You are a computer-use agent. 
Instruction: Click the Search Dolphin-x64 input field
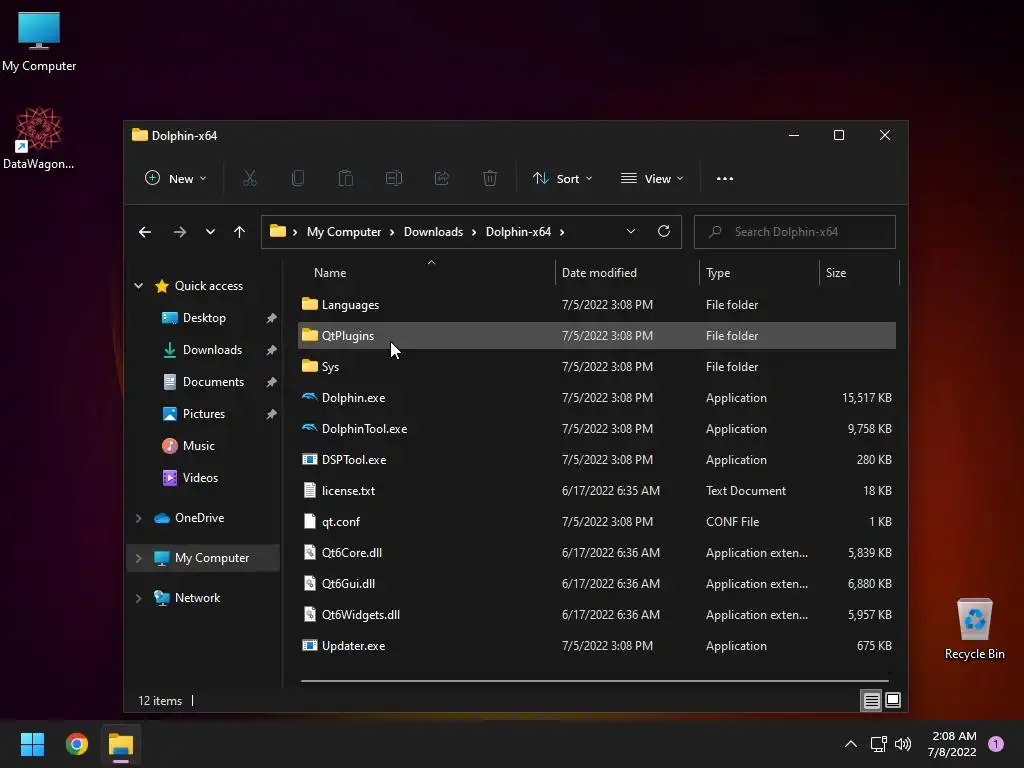794,232
